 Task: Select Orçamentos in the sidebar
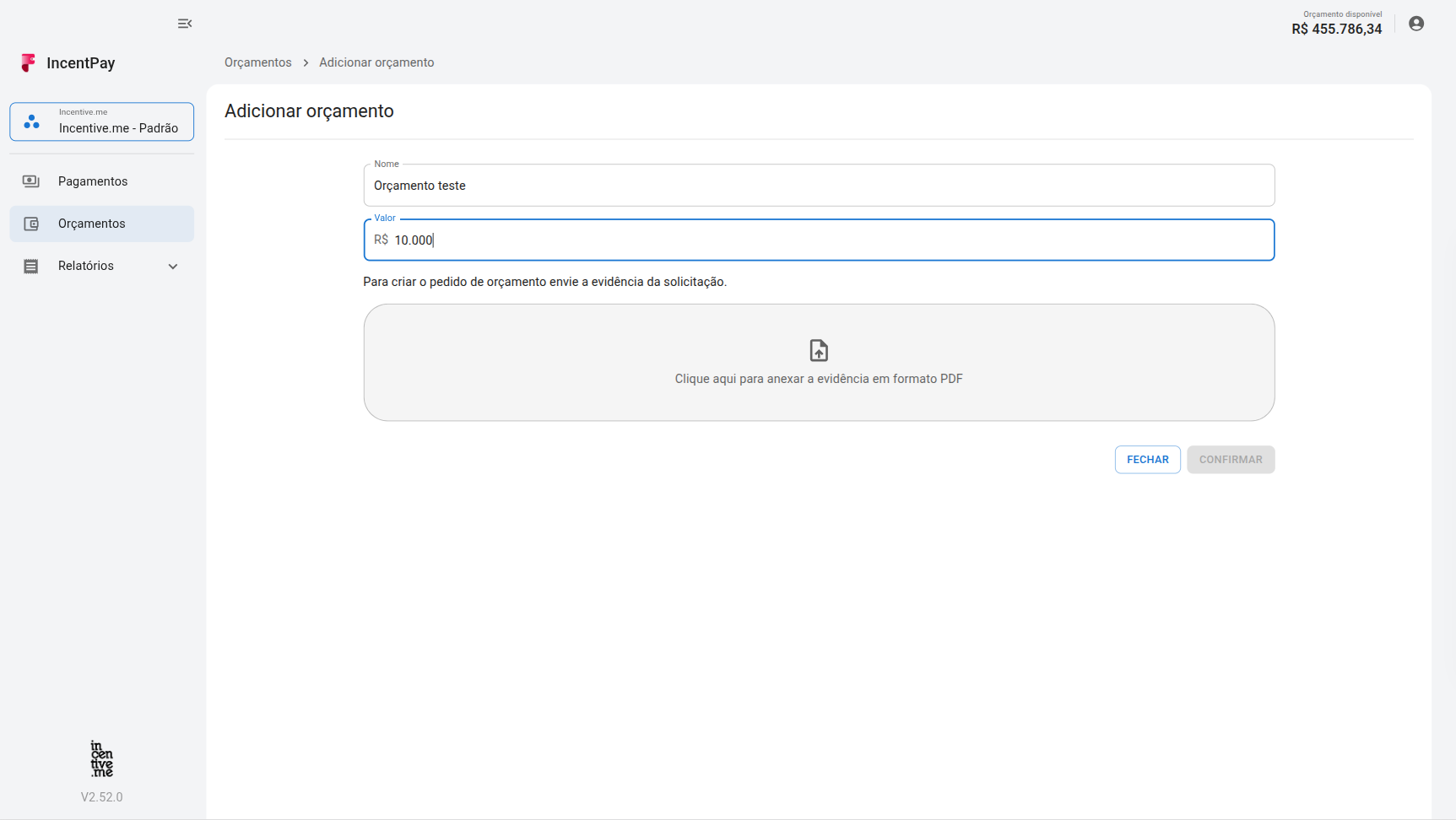(102, 224)
